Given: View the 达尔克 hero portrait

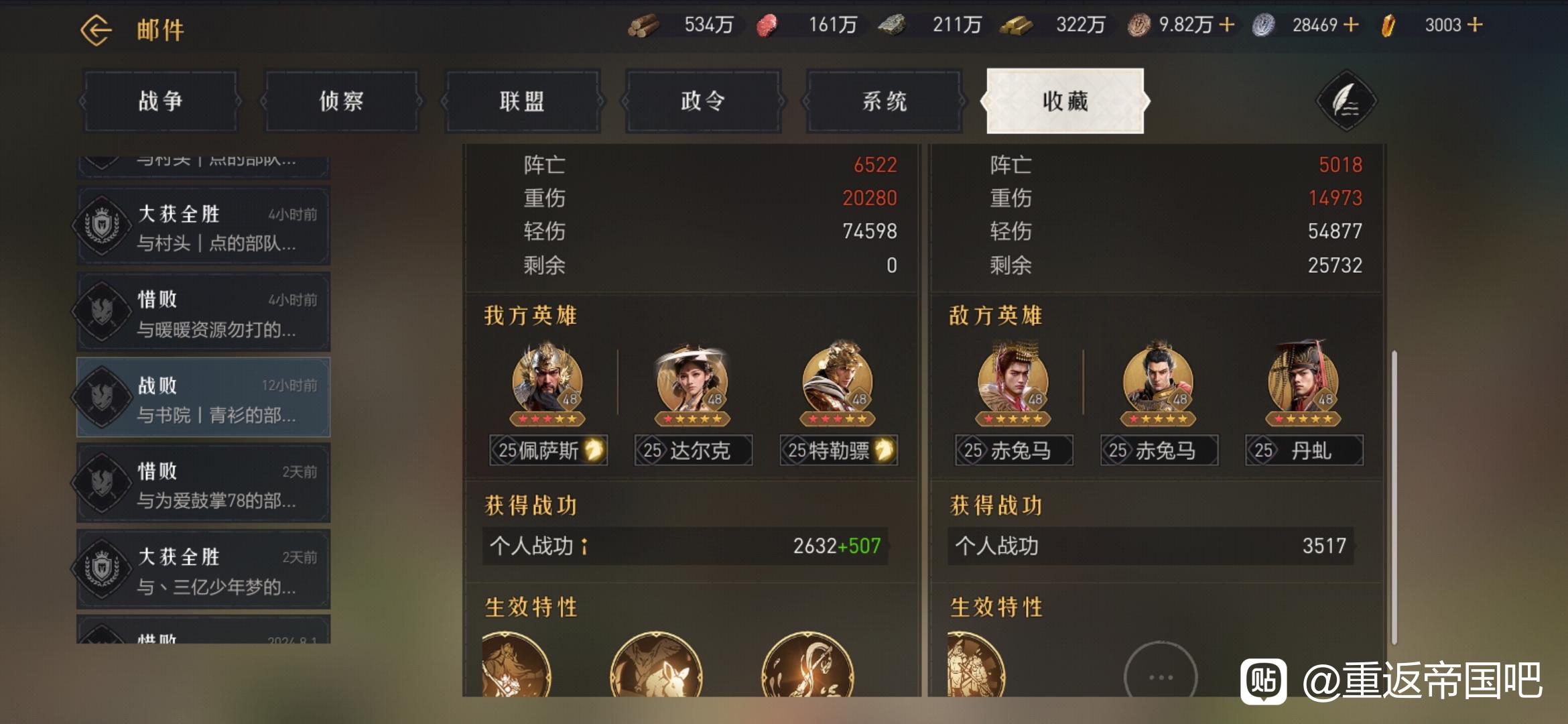Looking at the screenshot, I should tap(692, 382).
